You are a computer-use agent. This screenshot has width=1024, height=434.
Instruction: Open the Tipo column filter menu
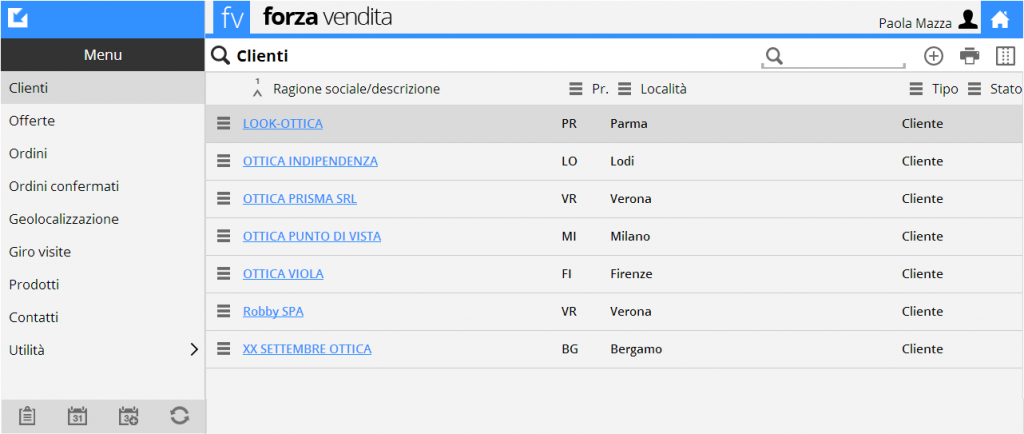916,89
